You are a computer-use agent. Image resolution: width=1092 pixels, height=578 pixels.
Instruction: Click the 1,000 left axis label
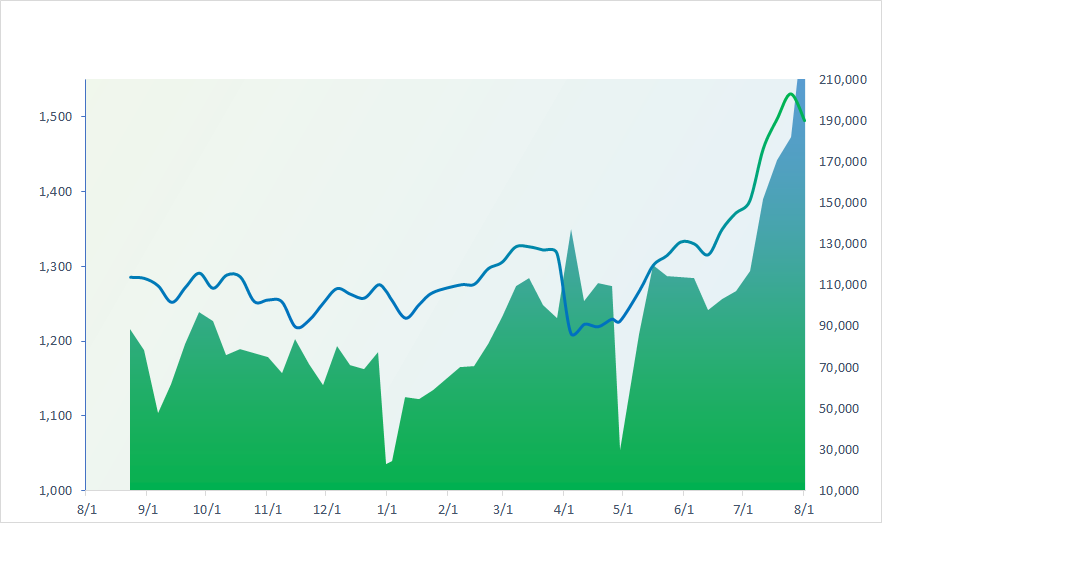click(x=54, y=491)
